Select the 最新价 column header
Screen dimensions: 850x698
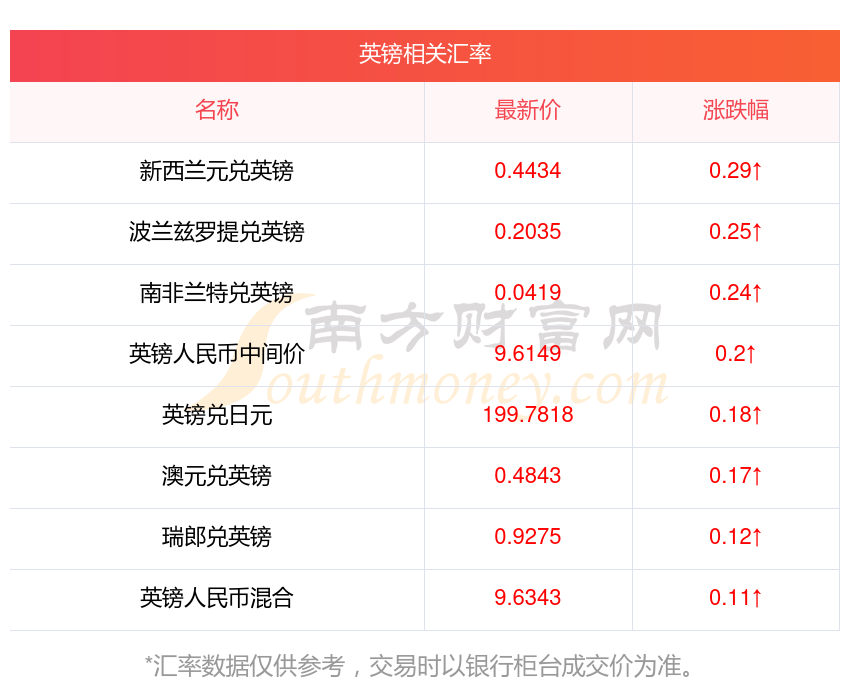tap(527, 109)
